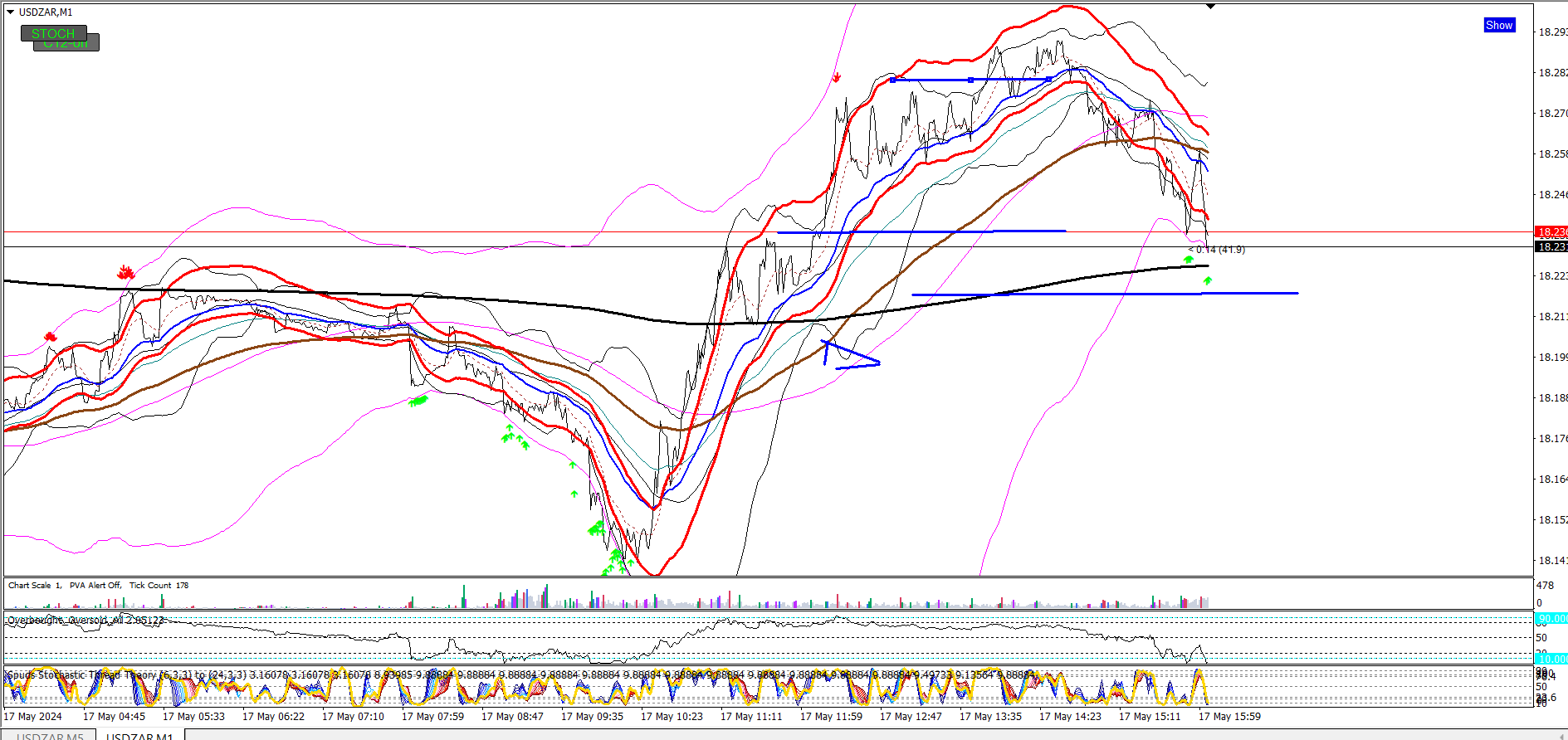
Task: Switch to the USDZAR,M5 chart tab
Action: tap(50, 736)
